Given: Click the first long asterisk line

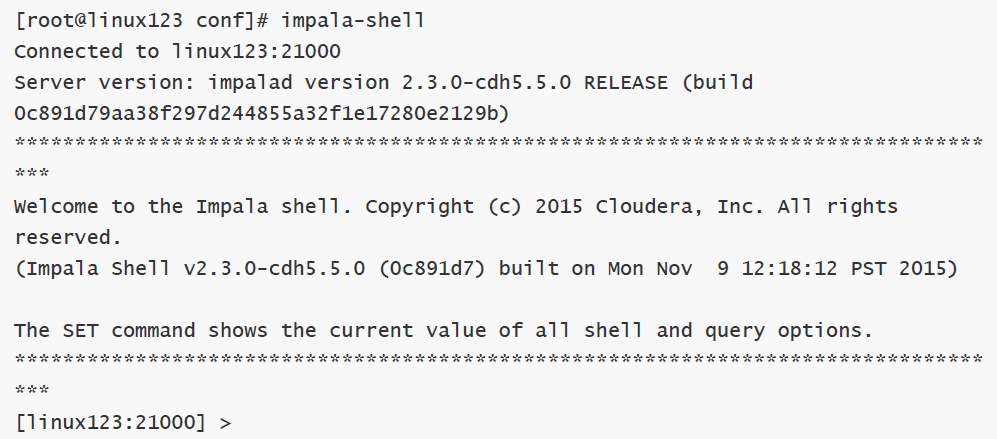Looking at the screenshot, I should click(498, 143).
